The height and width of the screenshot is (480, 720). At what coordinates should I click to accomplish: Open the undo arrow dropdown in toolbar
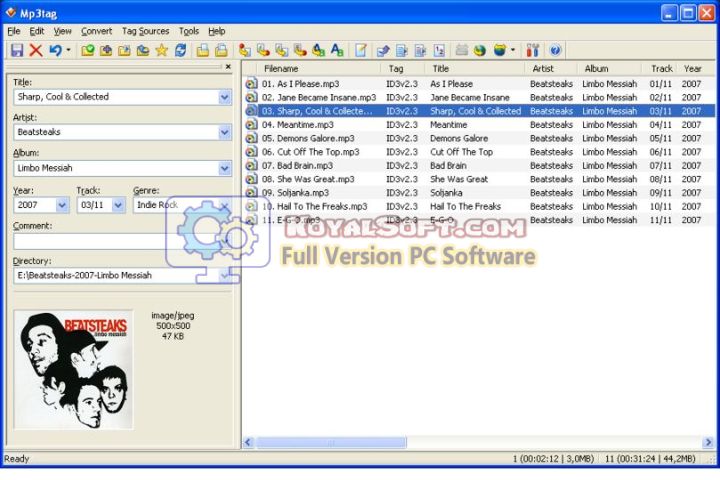coord(68,50)
